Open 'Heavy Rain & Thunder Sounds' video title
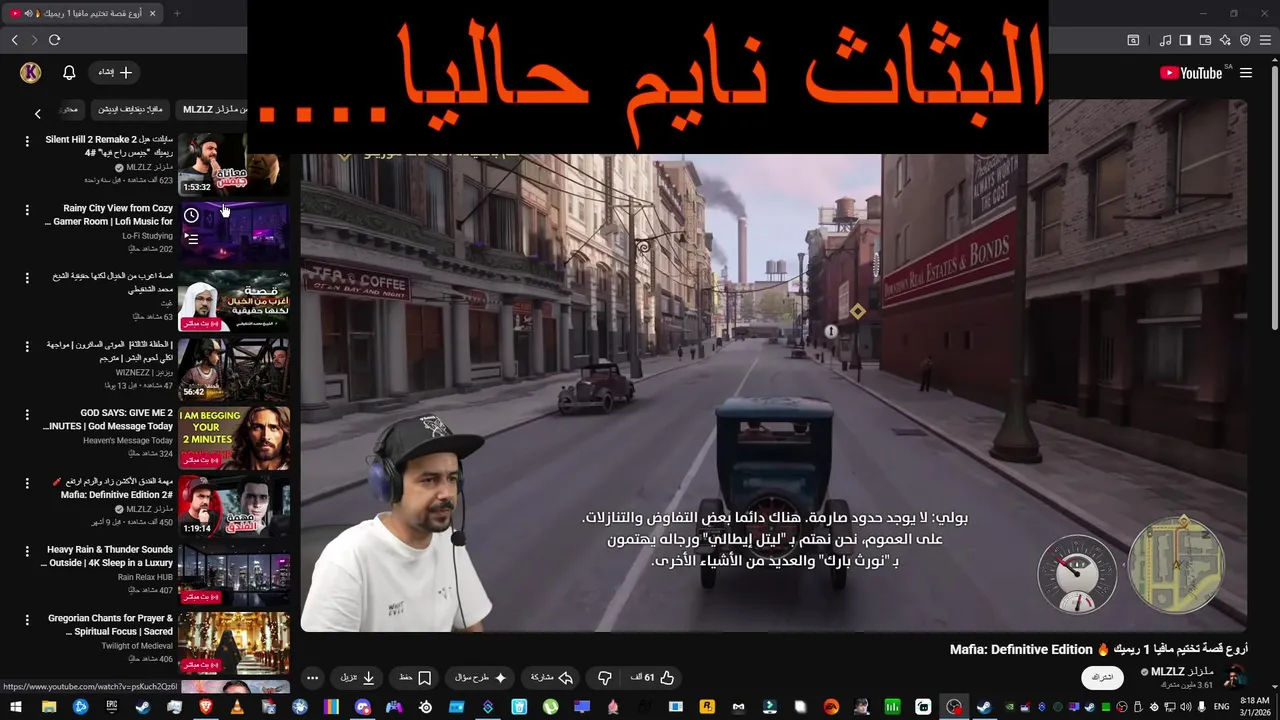 coord(108,556)
